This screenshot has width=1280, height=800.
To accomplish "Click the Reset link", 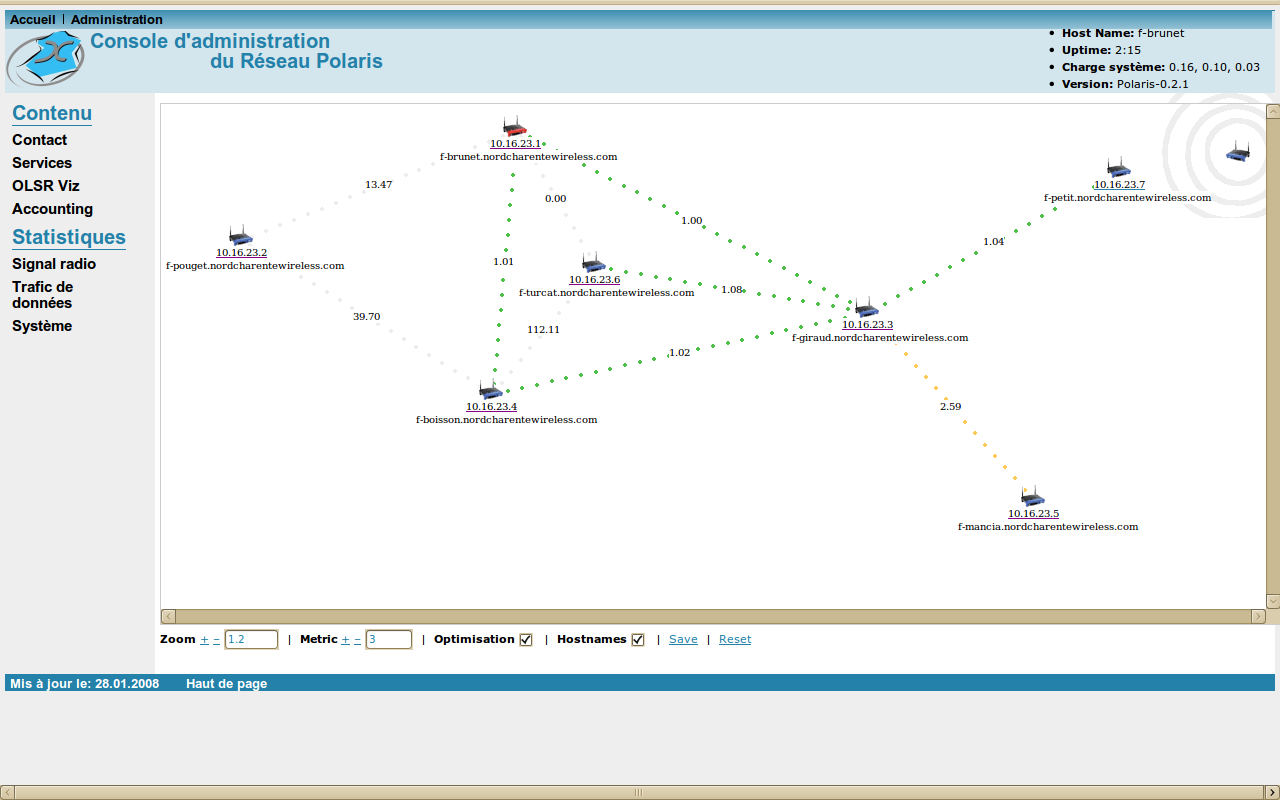I will (734, 640).
